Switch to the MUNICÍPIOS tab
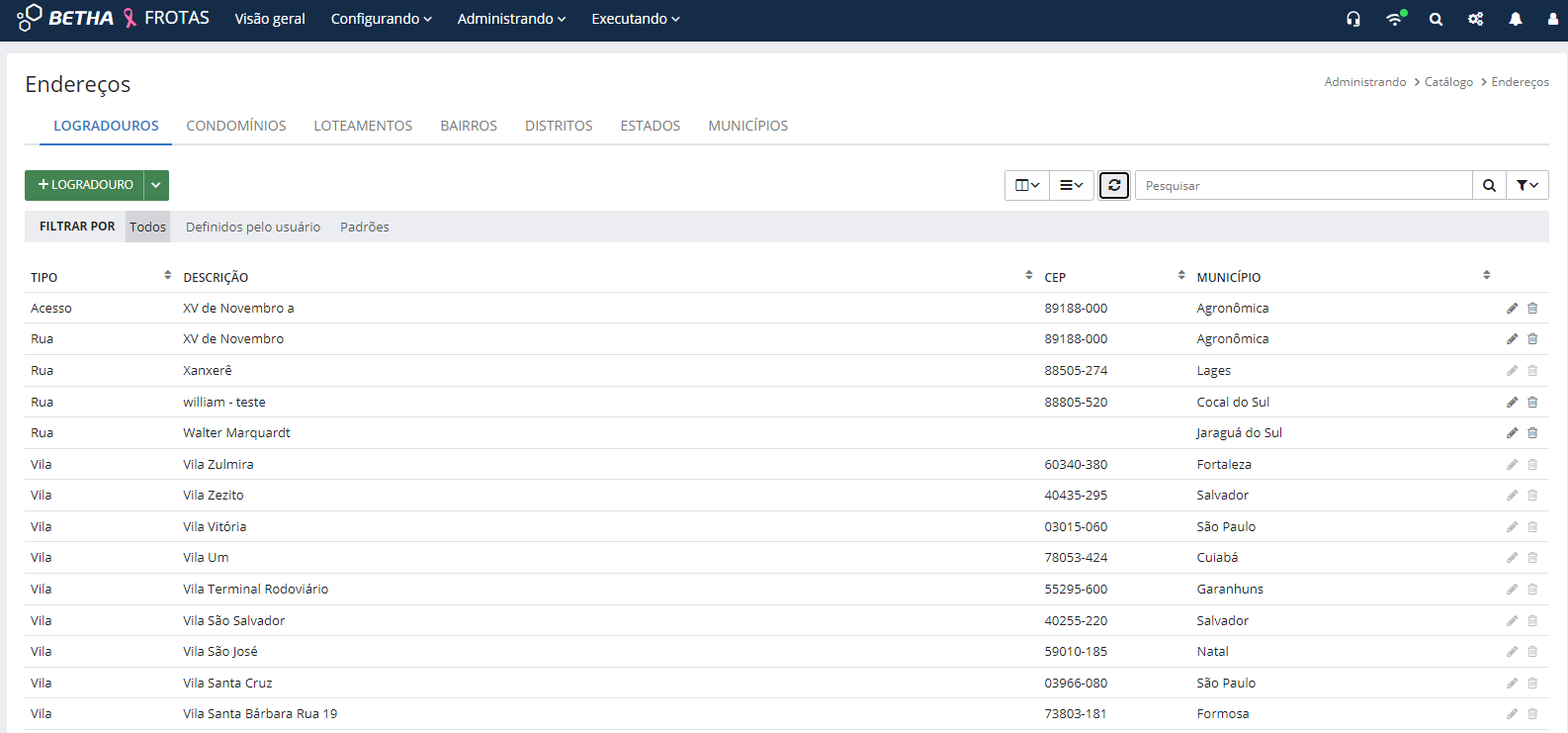 click(748, 126)
